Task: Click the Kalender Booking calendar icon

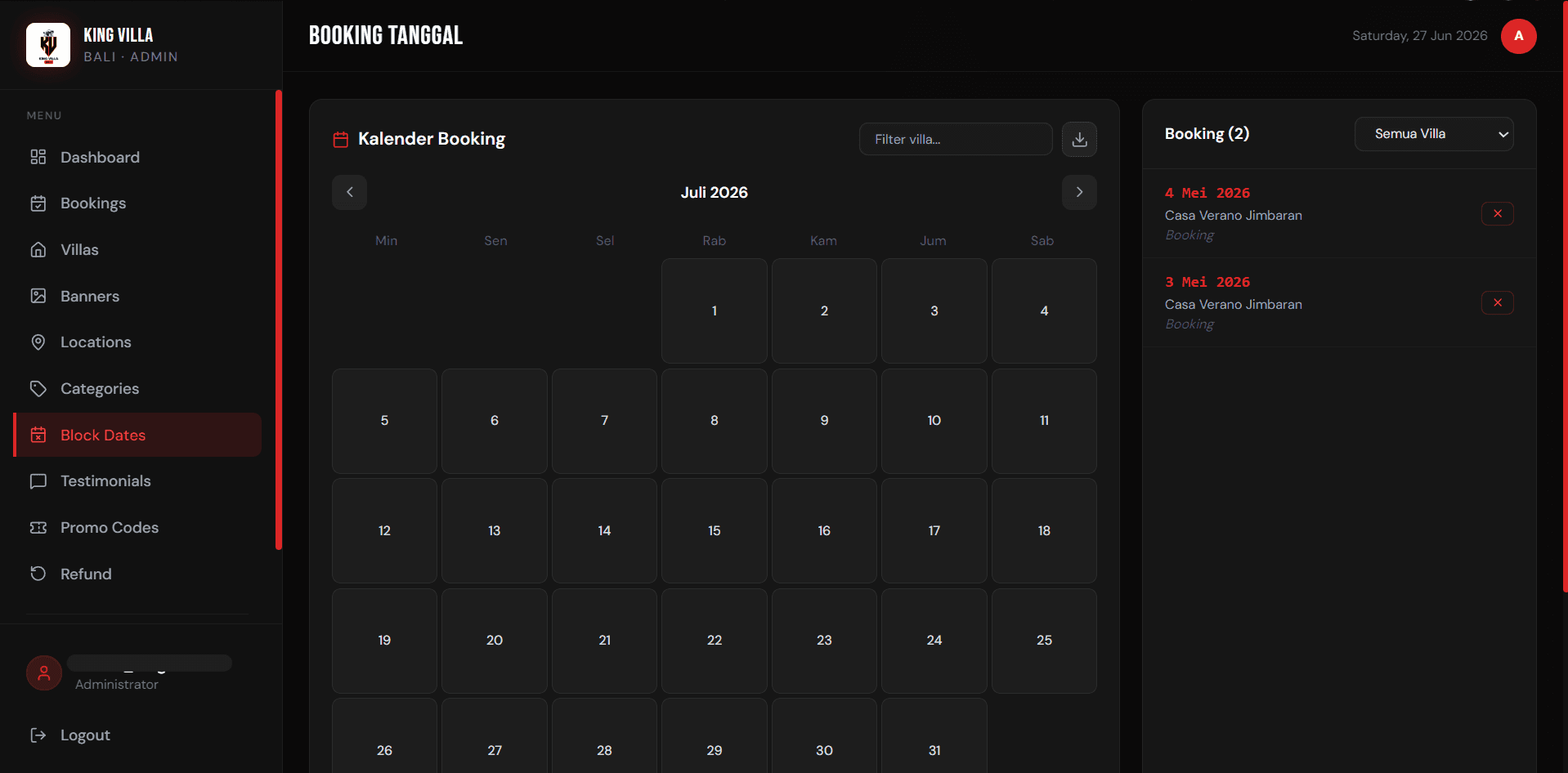Action: click(x=341, y=140)
